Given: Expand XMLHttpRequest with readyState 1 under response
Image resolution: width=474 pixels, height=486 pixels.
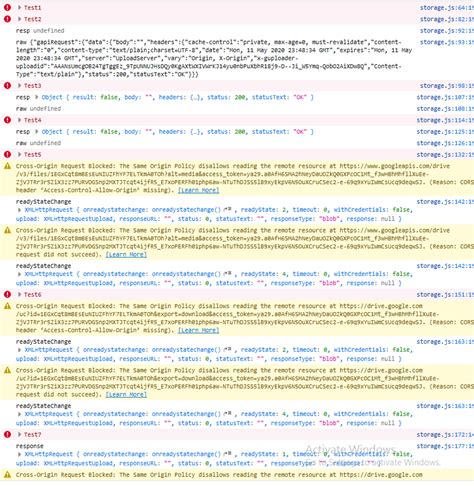Looking at the screenshot, I should pos(20,454).
